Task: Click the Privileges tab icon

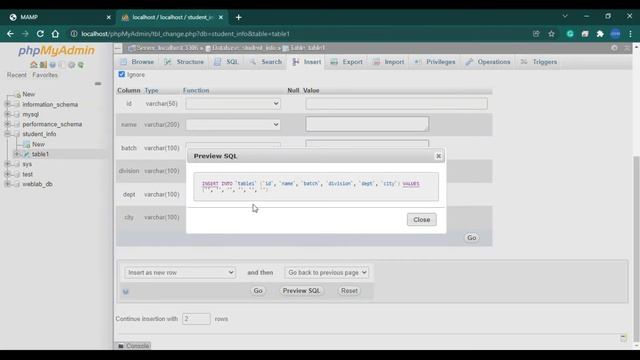Action: [x=418, y=62]
